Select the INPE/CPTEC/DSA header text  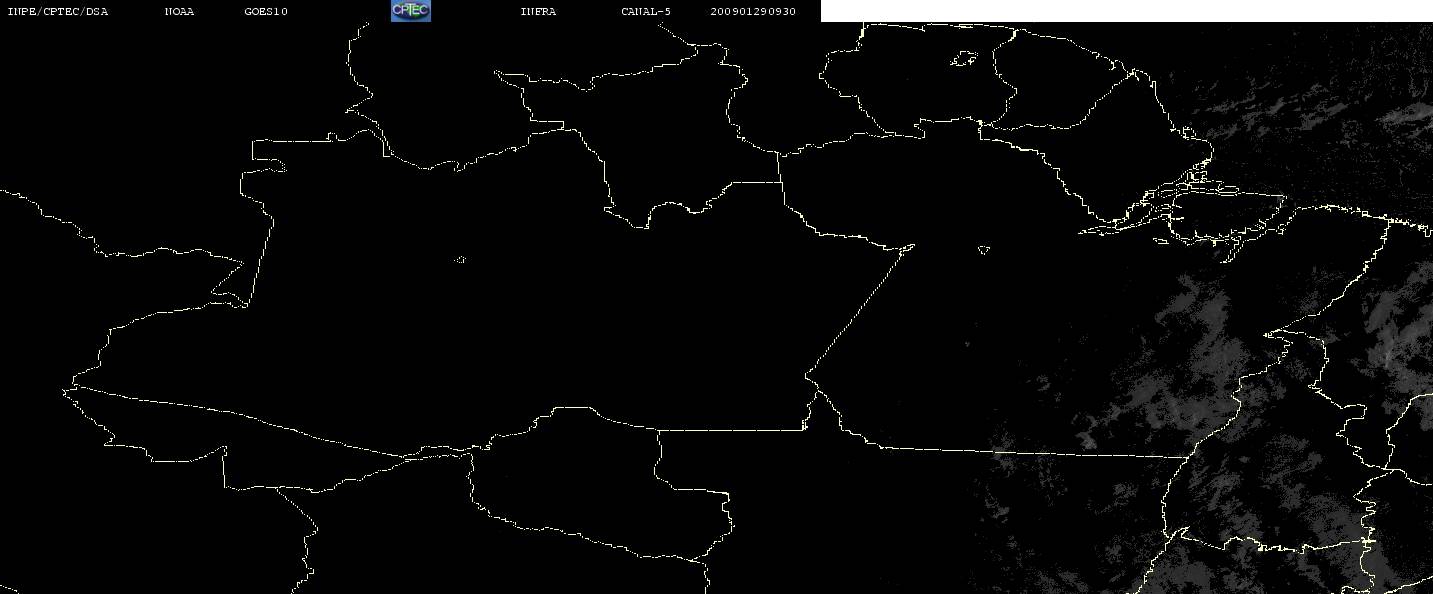click(x=57, y=11)
